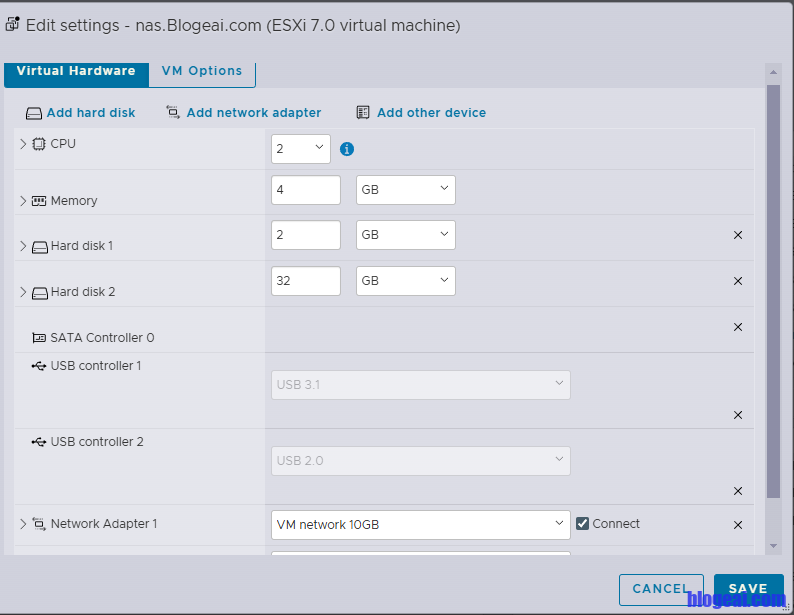Remove Hard disk 1 with X icon
The height and width of the screenshot is (615, 794).
[738, 235]
